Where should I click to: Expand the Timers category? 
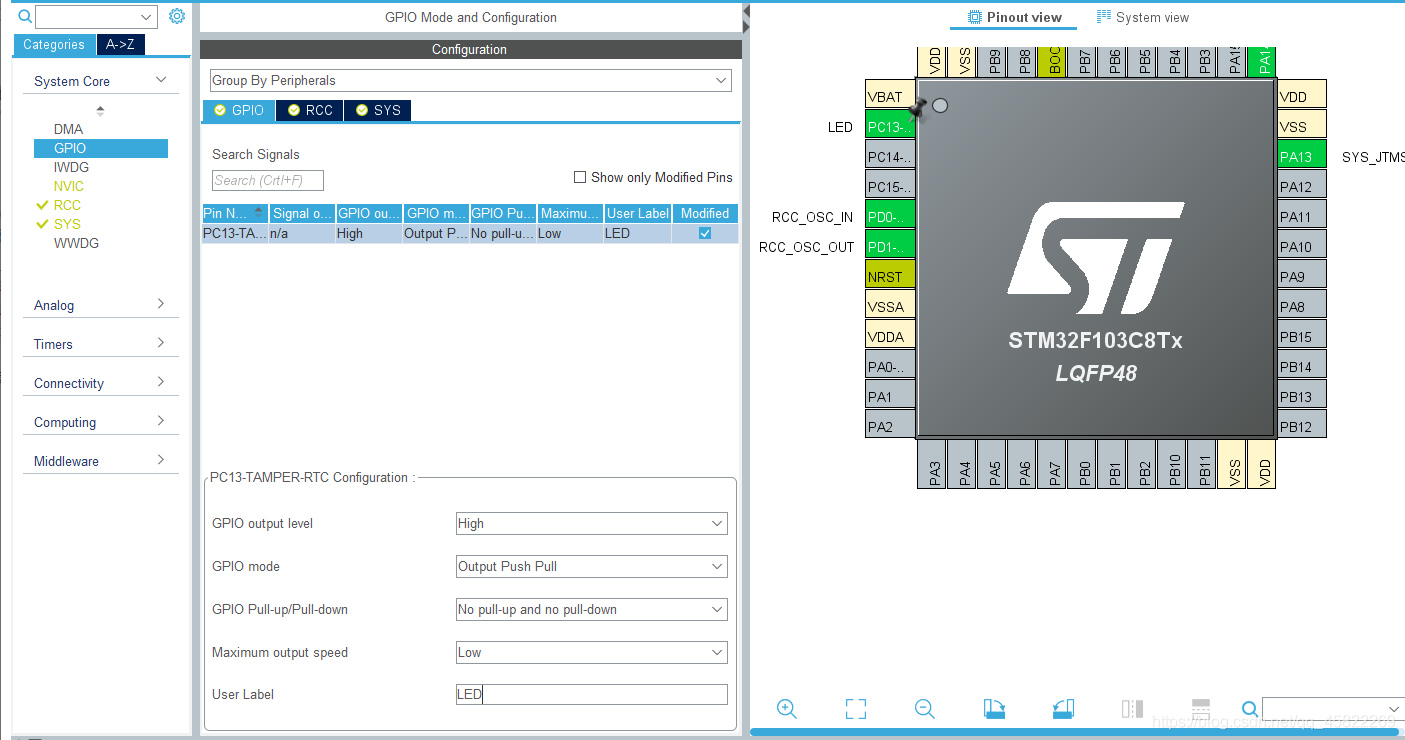(161, 343)
